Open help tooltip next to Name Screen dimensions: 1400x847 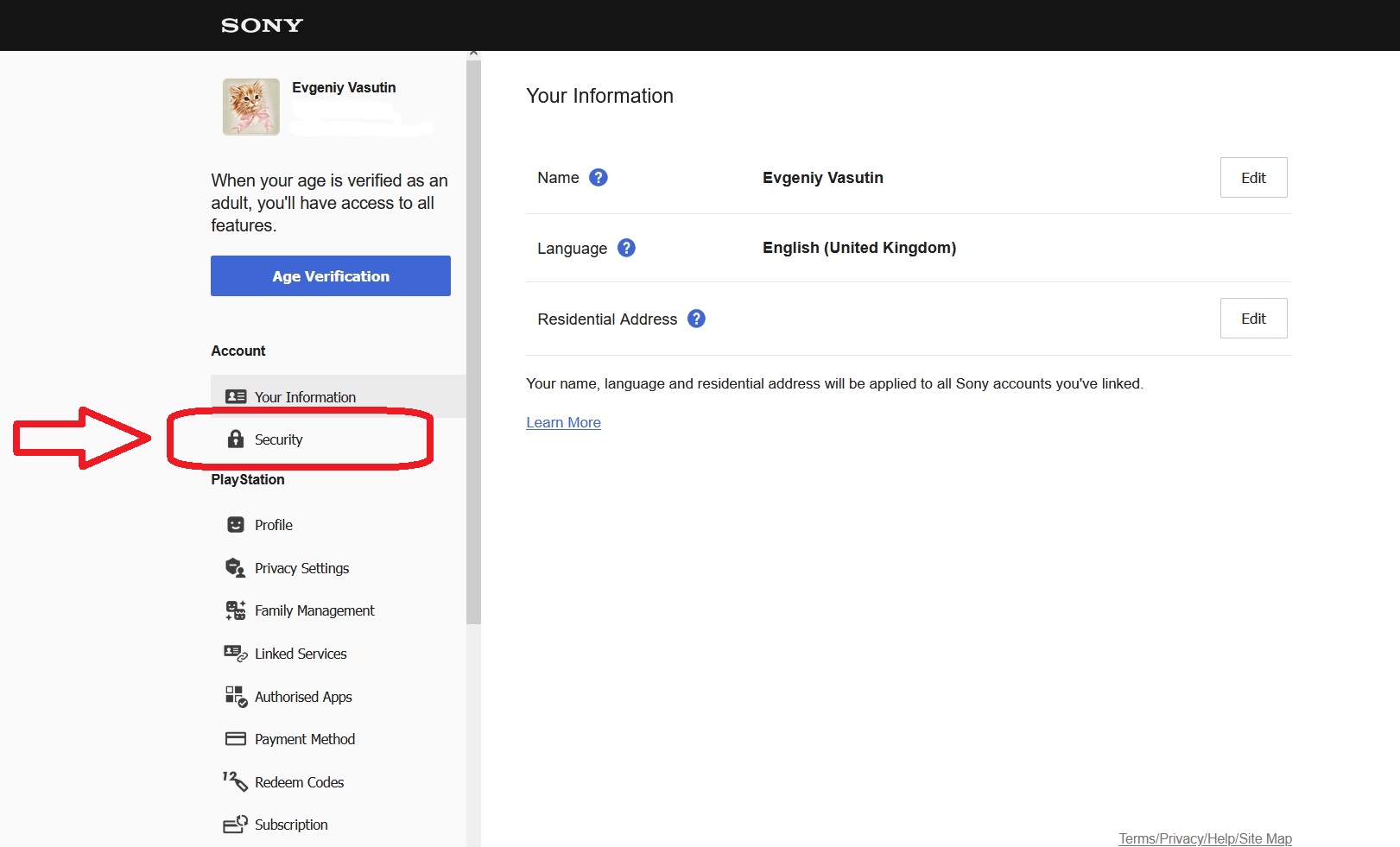(x=599, y=177)
